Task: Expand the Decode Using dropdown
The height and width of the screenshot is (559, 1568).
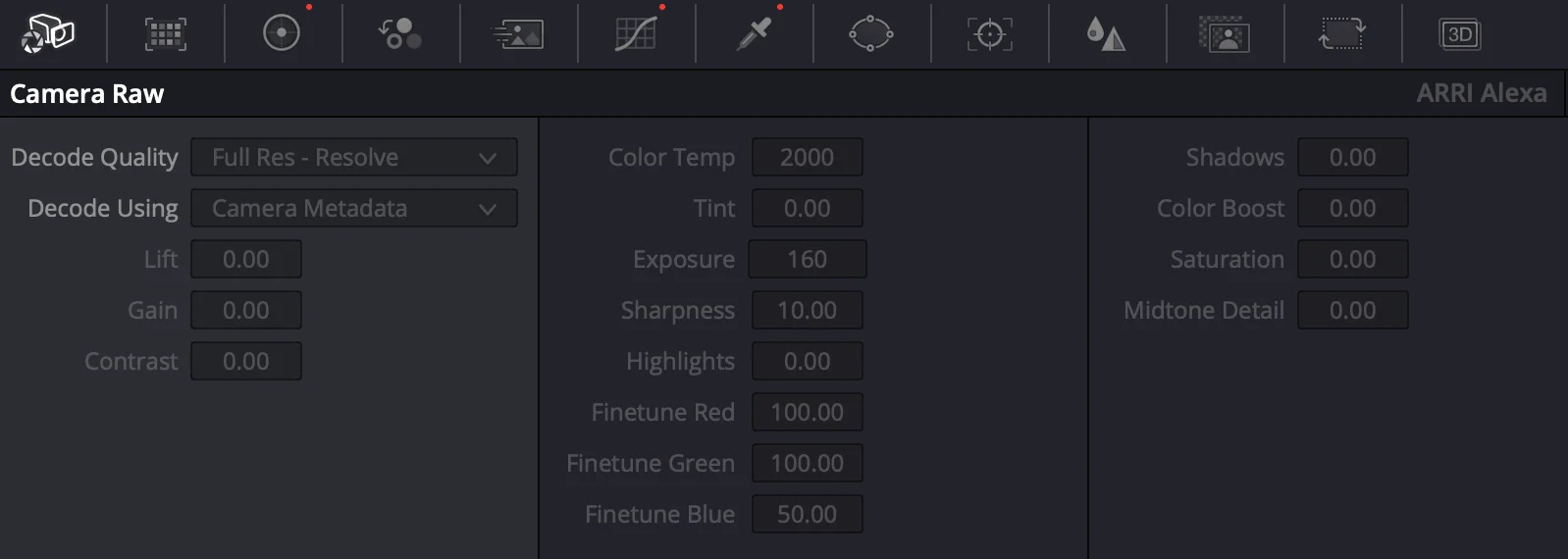Action: (x=354, y=208)
